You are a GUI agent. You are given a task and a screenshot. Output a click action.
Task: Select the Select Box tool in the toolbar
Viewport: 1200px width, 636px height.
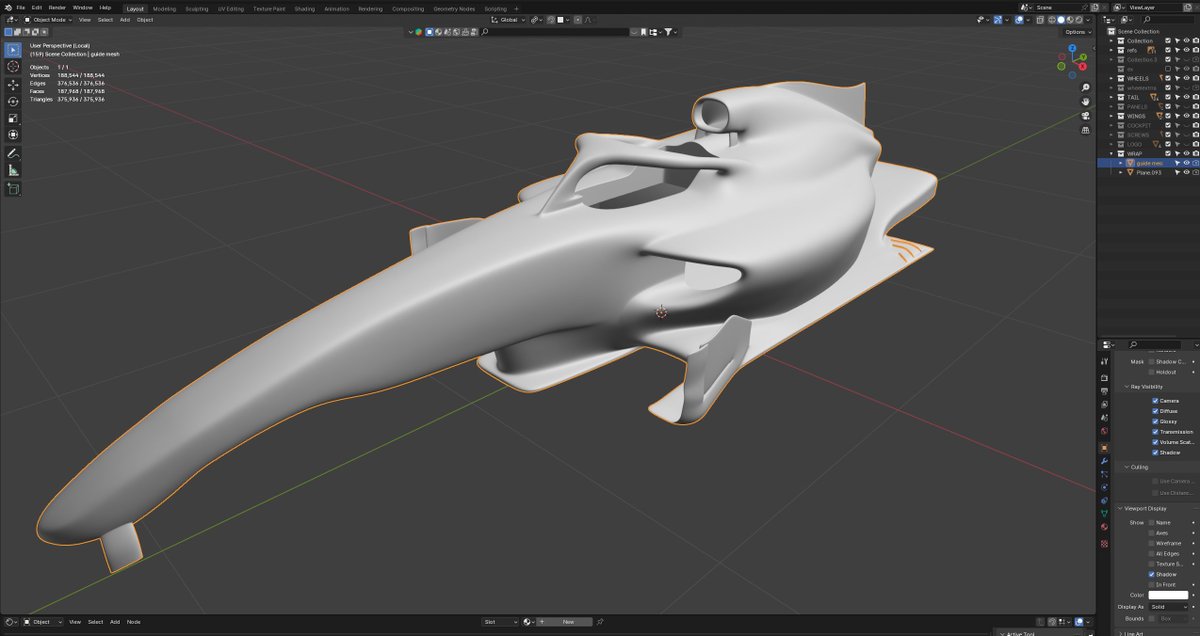(13, 49)
